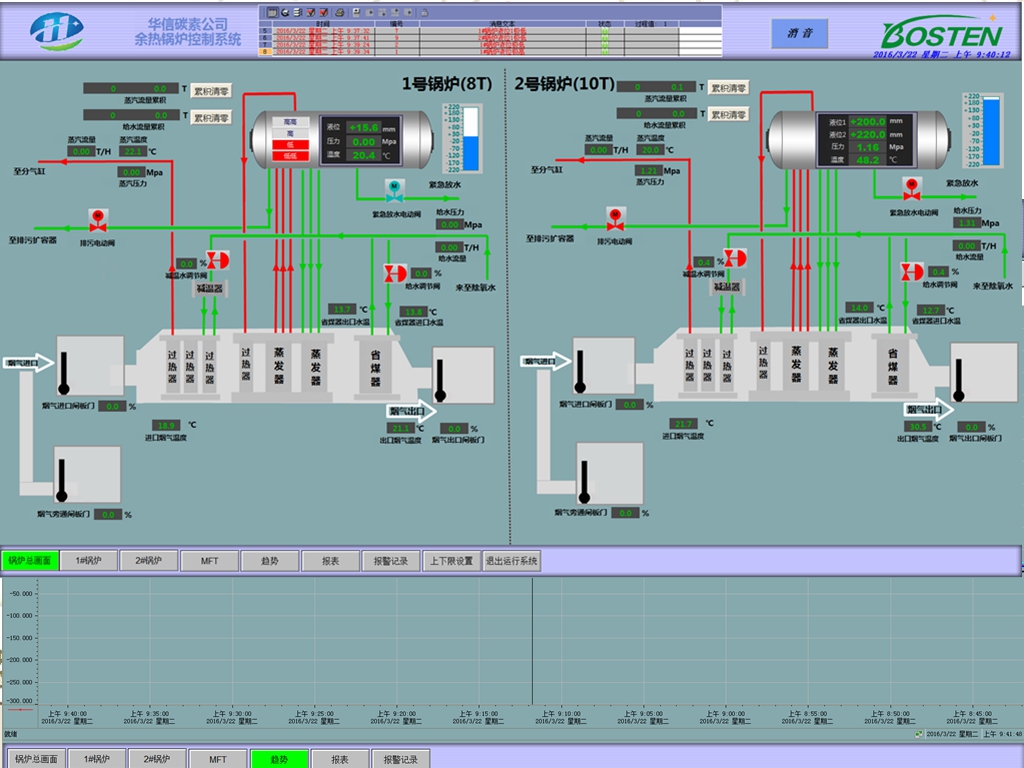
Task: Click boiler 1 flue gas inlet damper value field
Action: [112, 406]
